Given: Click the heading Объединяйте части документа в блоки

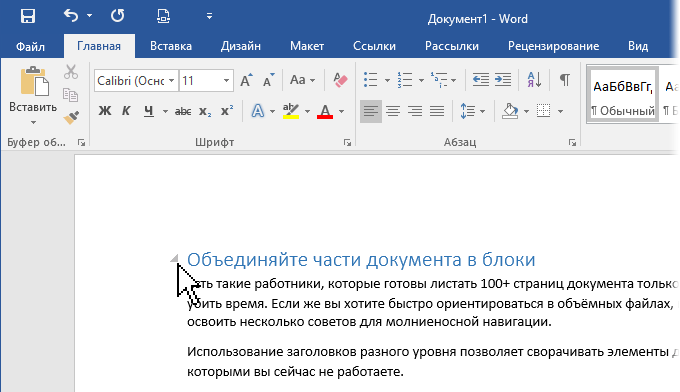Looking at the screenshot, I should [x=361, y=260].
